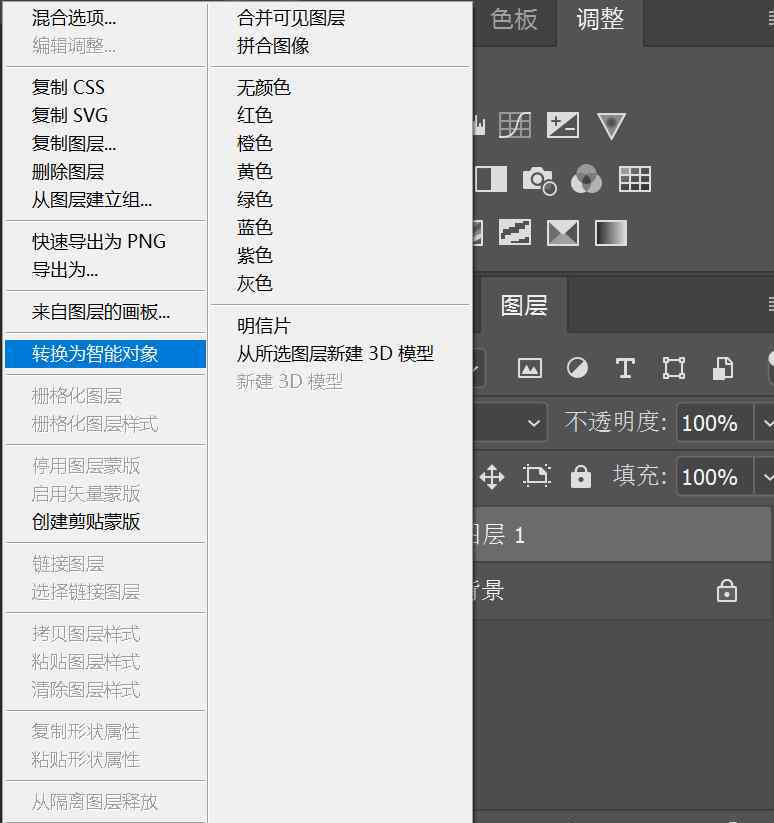
Task: Click the 不透明度 100% value field
Action: click(711, 423)
